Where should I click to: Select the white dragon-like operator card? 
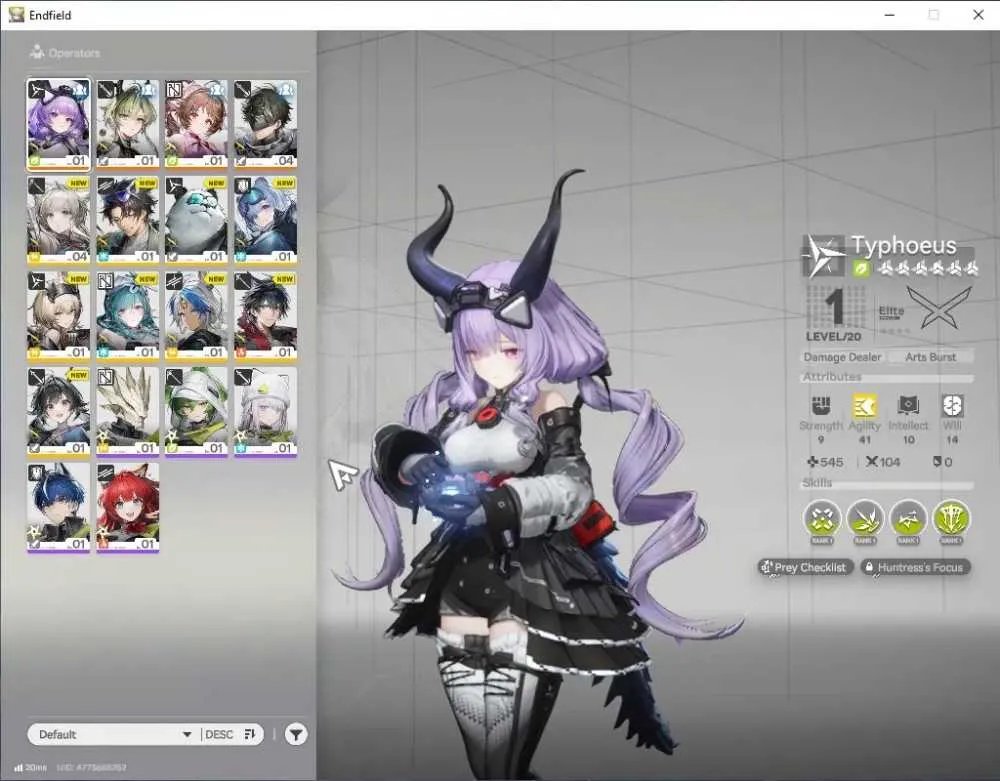[x=128, y=412]
